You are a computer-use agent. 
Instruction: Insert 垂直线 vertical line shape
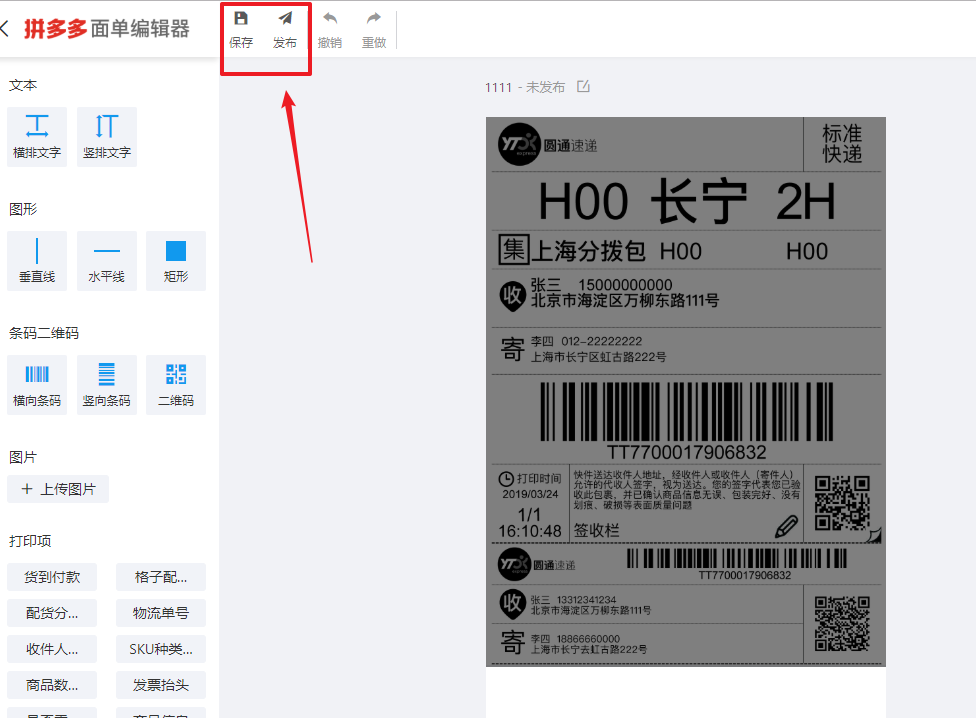click(37, 261)
